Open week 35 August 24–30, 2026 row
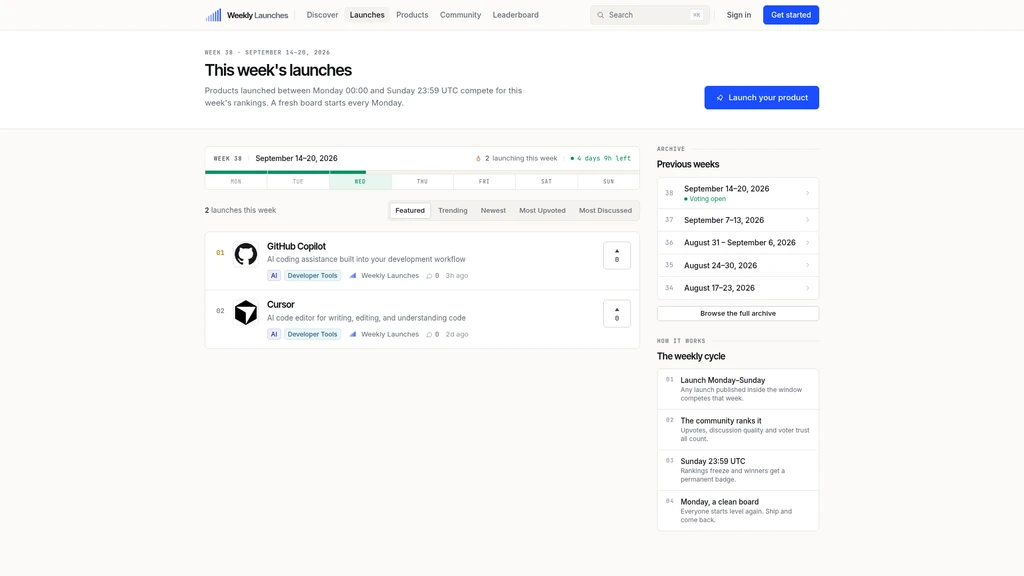 (738, 265)
